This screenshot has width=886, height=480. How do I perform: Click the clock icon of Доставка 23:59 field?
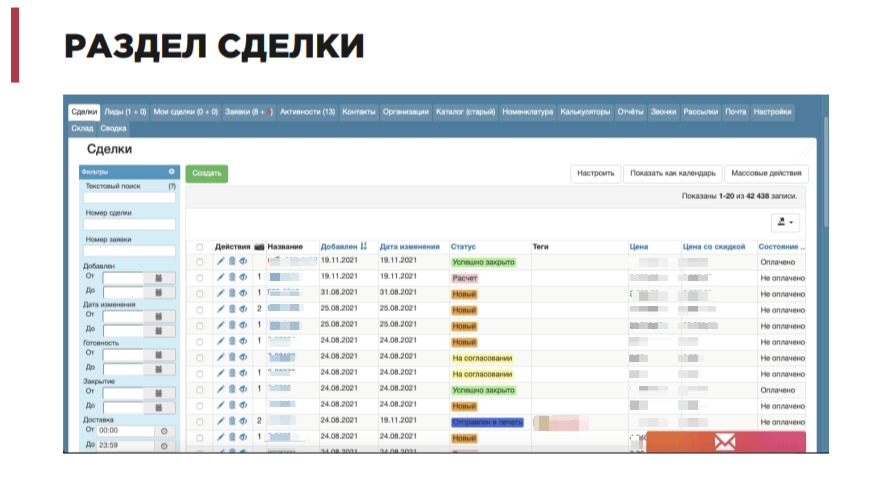(164, 446)
